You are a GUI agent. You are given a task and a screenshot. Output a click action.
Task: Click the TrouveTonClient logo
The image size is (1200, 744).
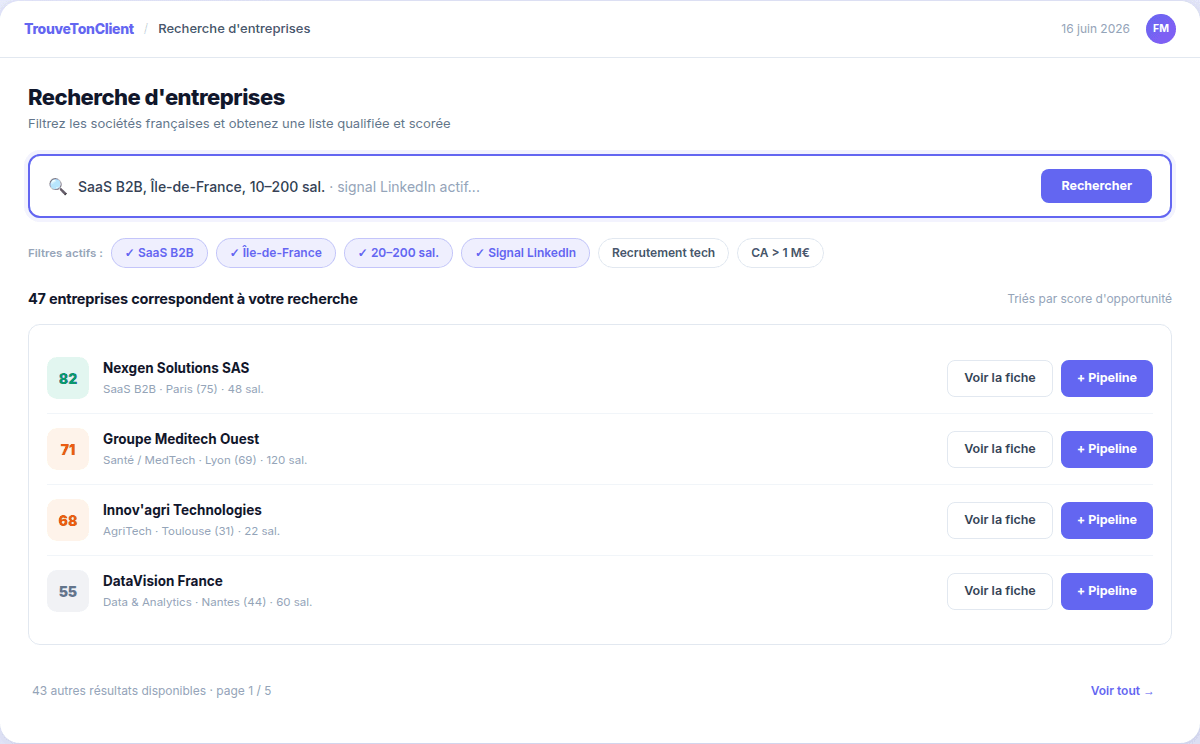pos(79,29)
